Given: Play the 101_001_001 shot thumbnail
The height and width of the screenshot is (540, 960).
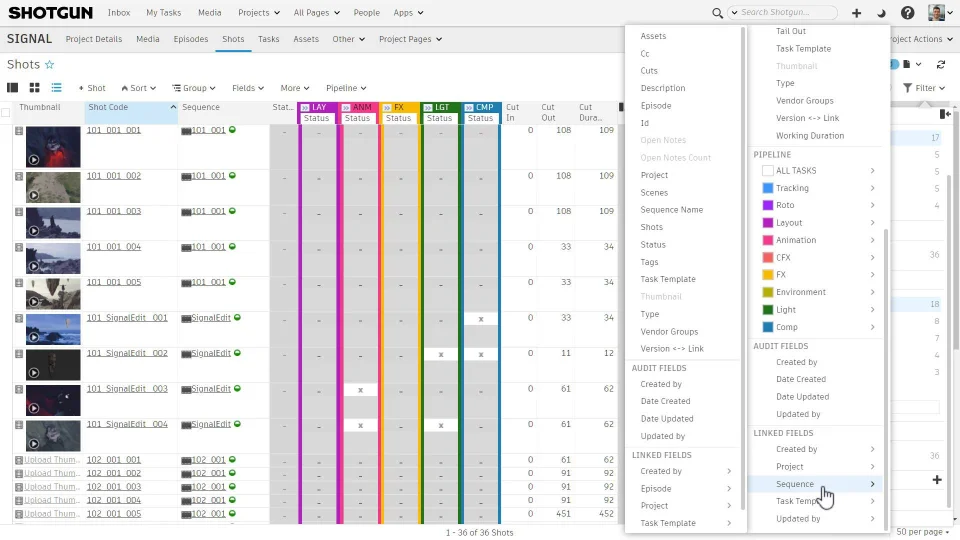Looking at the screenshot, I should [x=33, y=158].
